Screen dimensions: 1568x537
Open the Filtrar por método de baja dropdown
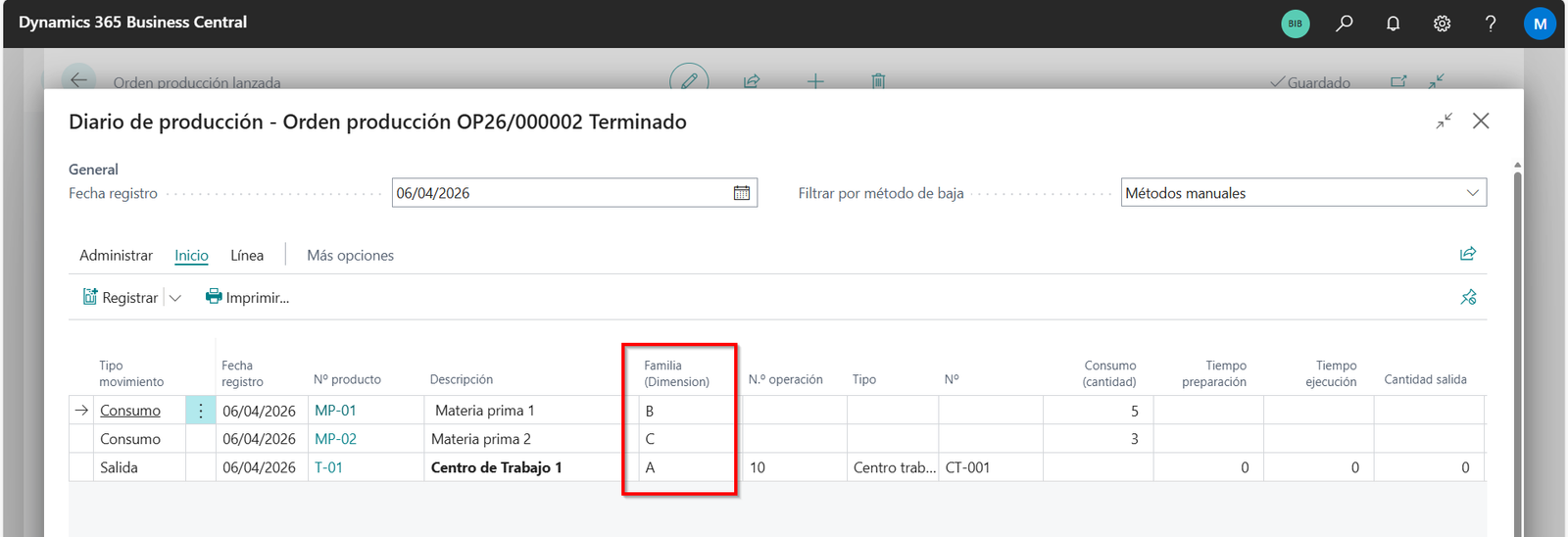(1303, 193)
